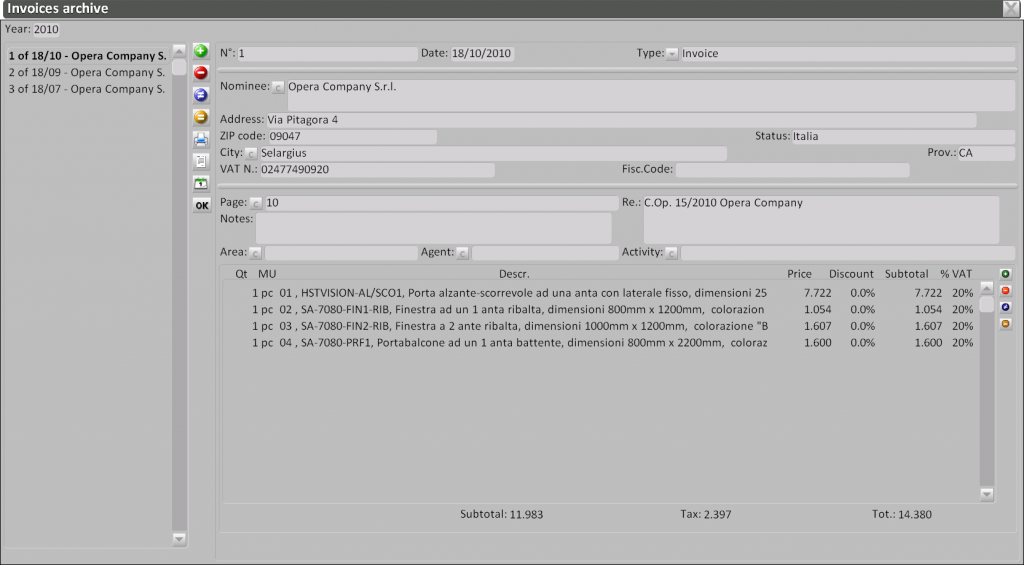
Task: Click the blue not-equal icon in left toolbar
Action: click(201, 95)
